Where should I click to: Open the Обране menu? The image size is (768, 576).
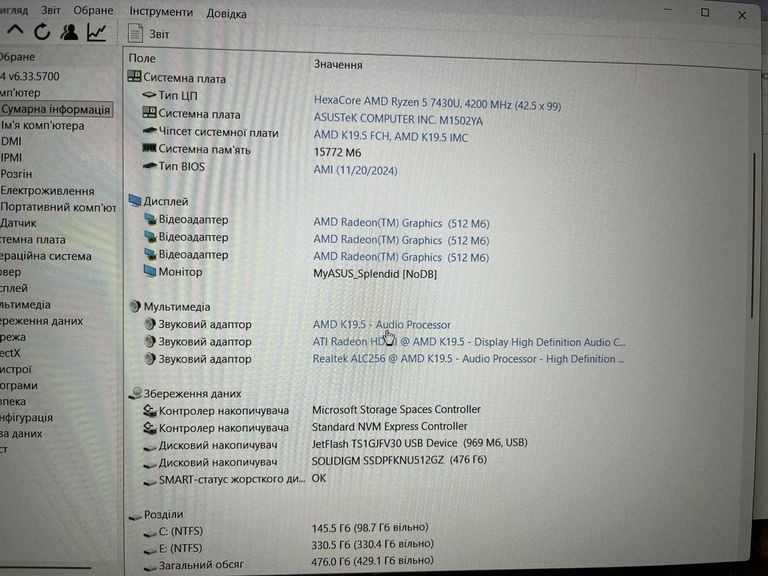point(93,10)
